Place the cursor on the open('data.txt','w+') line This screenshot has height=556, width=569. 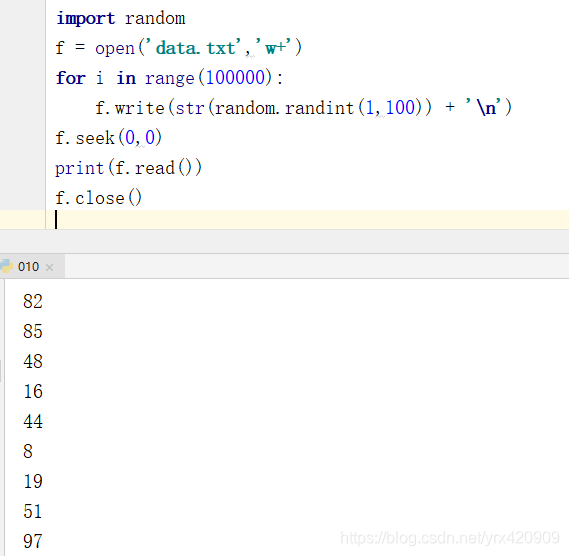pyautogui.click(x=179, y=48)
